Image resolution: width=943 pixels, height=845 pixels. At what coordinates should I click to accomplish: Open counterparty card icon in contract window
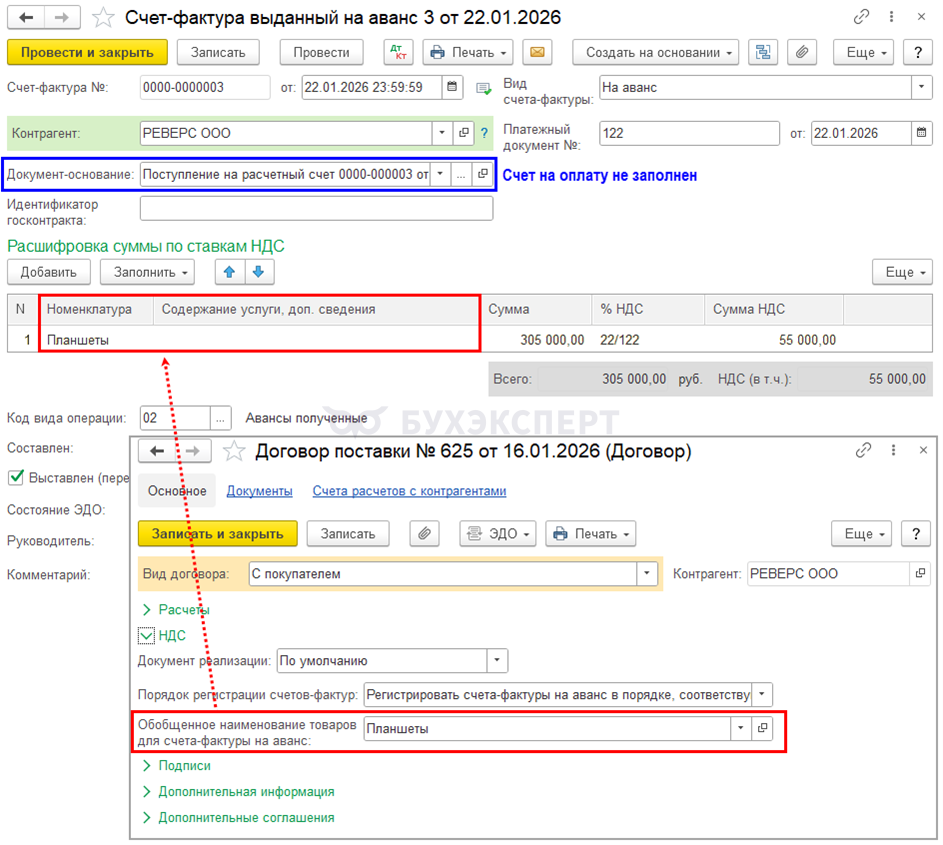point(920,573)
